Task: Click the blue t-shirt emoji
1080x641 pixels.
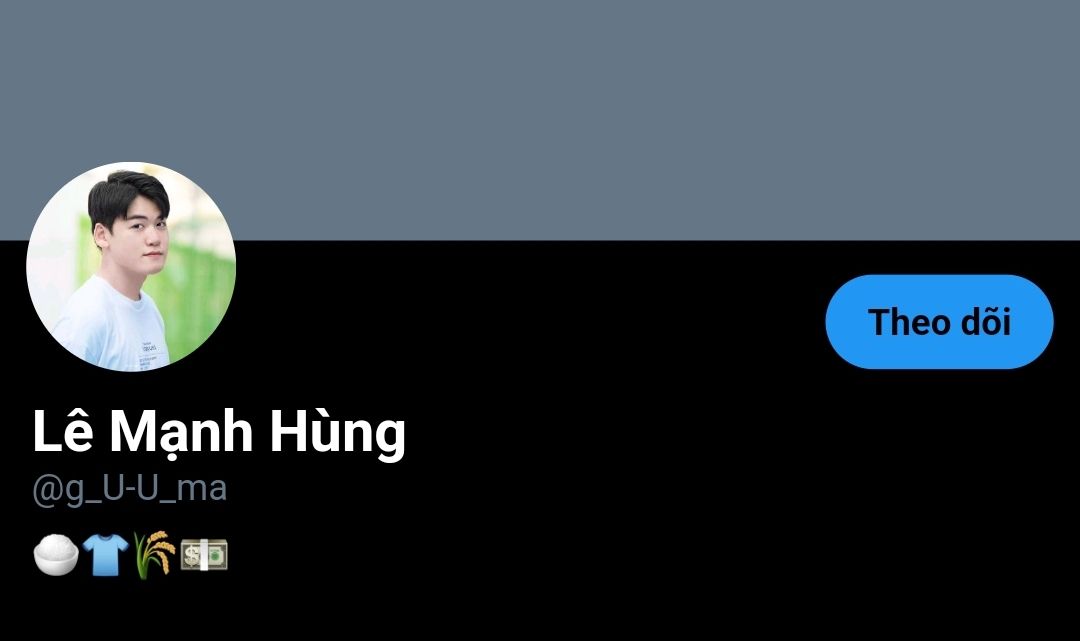Action: [105, 554]
